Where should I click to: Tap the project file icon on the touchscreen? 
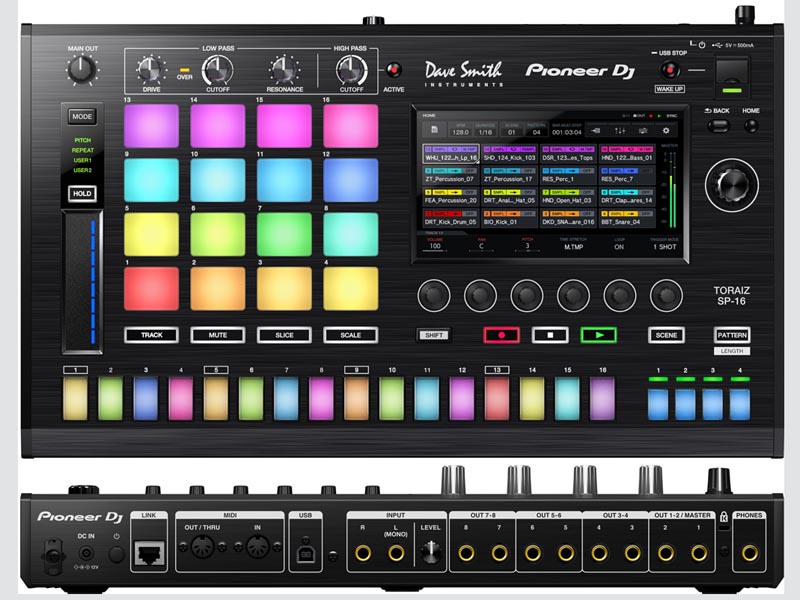click(434, 130)
